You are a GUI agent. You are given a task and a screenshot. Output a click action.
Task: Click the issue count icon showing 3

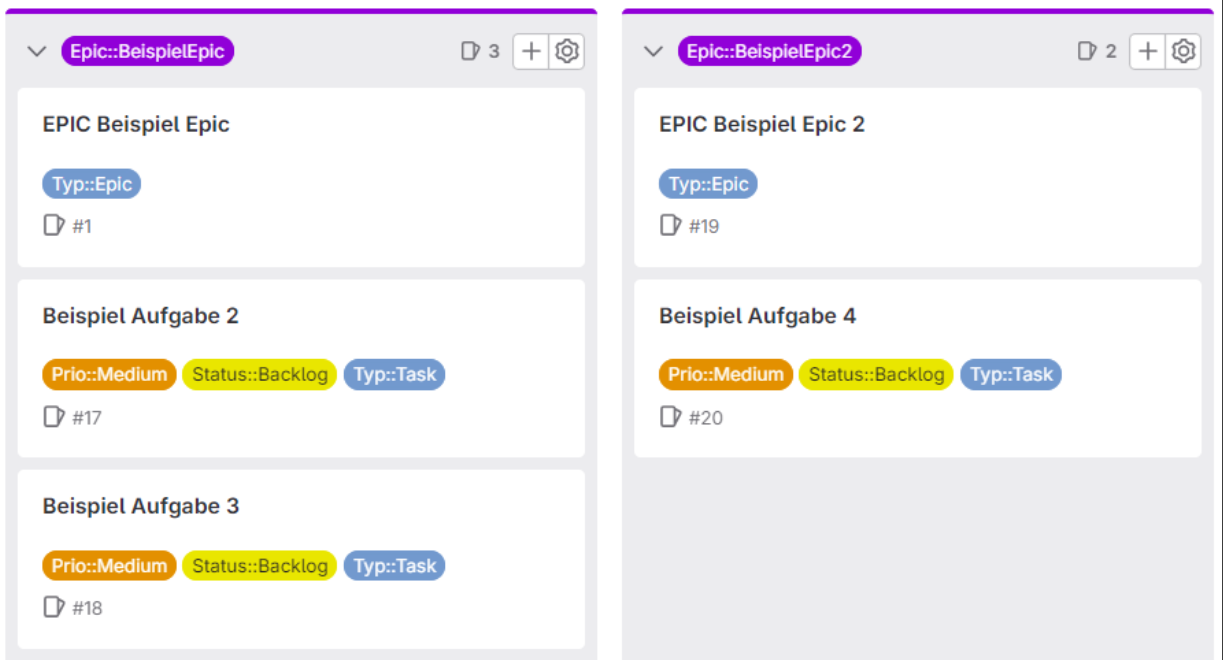pyautogui.click(x=470, y=51)
